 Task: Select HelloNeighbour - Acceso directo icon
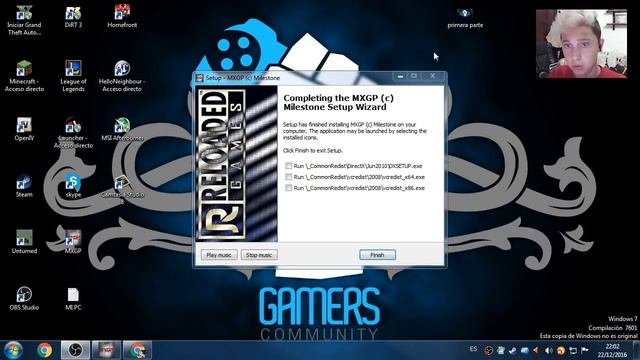[122, 77]
